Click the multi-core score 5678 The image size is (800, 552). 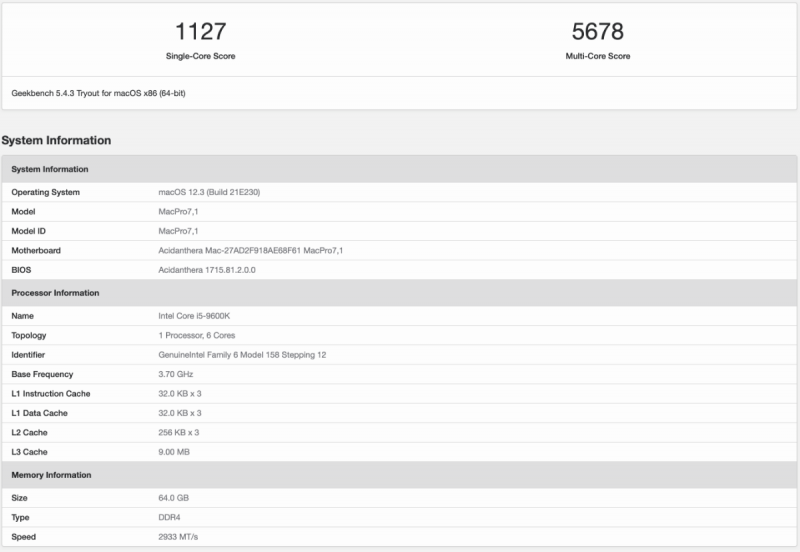(x=597, y=32)
